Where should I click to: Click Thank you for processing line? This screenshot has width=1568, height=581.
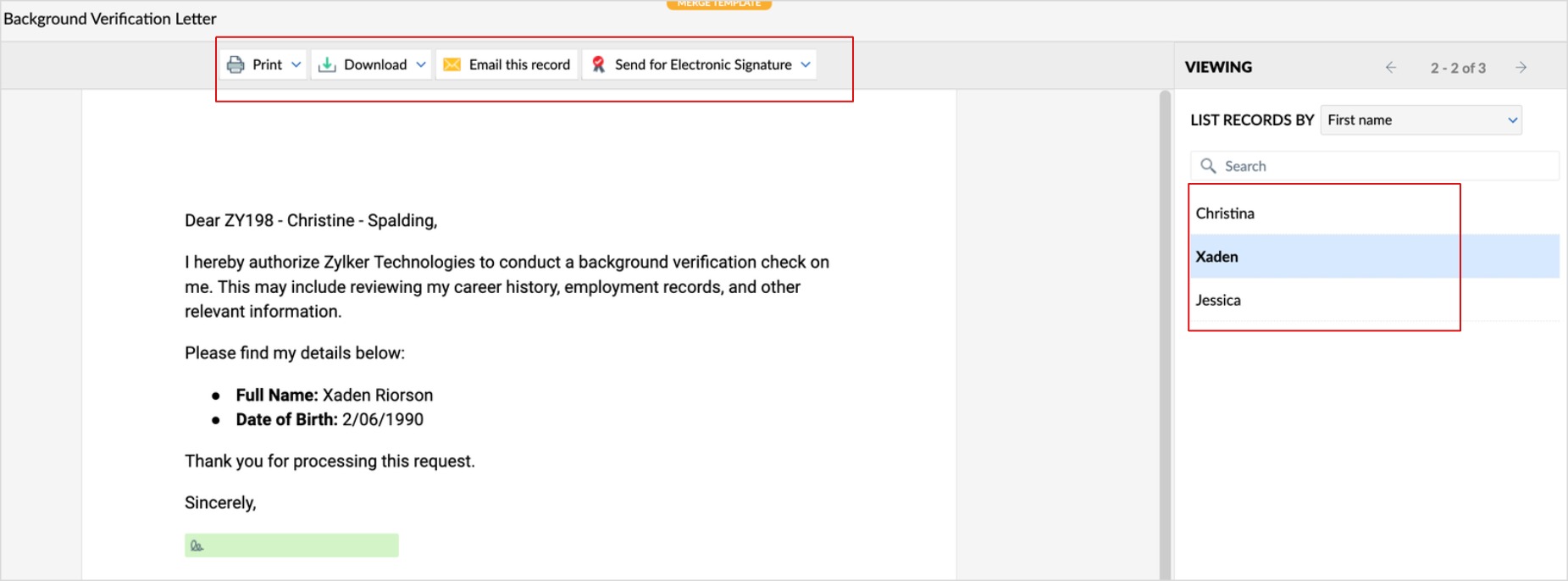[330, 462]
